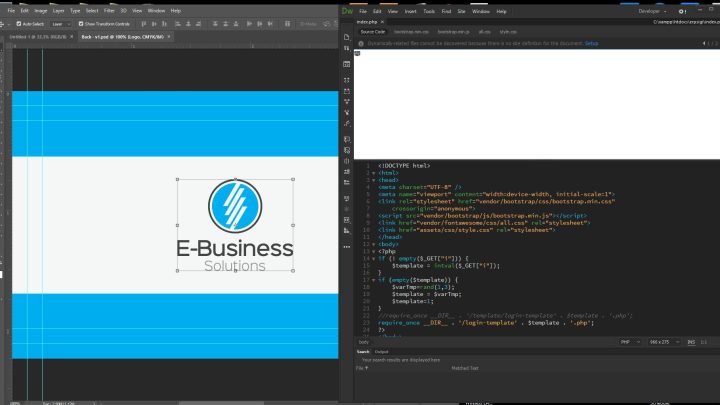Toggle Show Transform Controls checkbox
The width and height of the screenshot is (720, 405).
pyautogui.click(x=81, y=24)
